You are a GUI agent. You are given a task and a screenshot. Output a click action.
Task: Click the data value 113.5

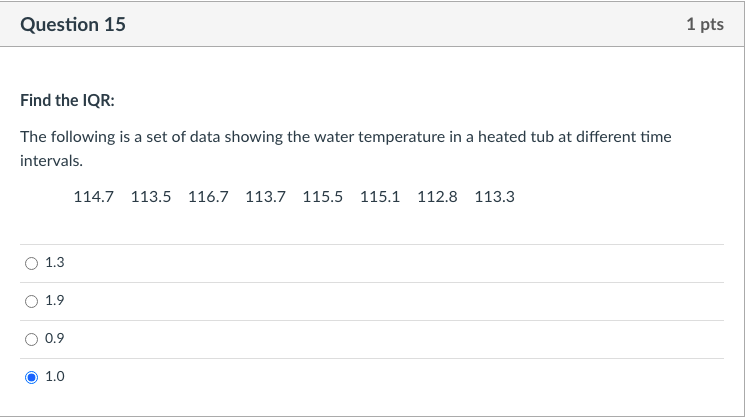(151, 197)
